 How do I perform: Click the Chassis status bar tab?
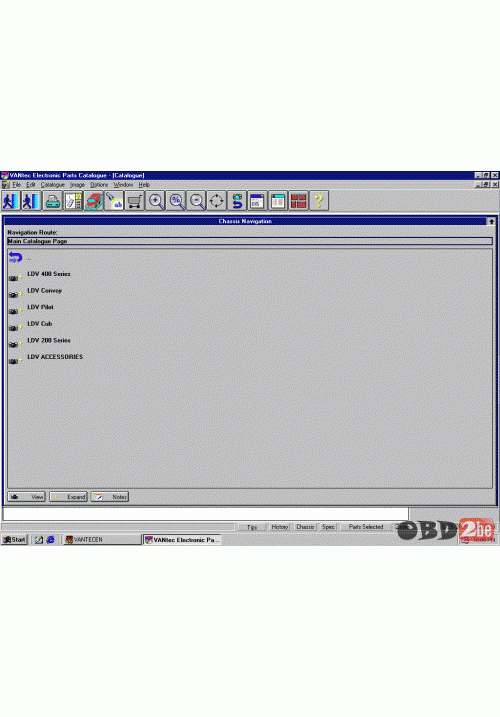[305, 527]
